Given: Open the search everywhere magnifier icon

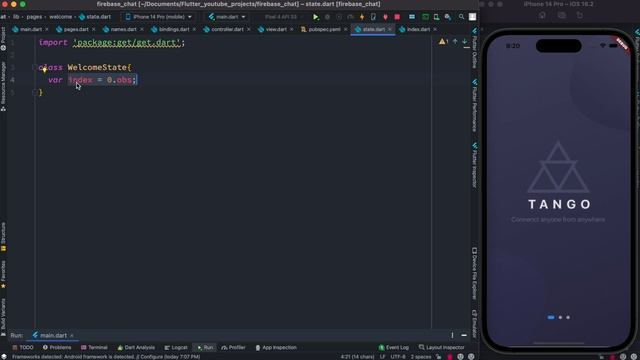Looking at the screenshot, I should [461, 17].
